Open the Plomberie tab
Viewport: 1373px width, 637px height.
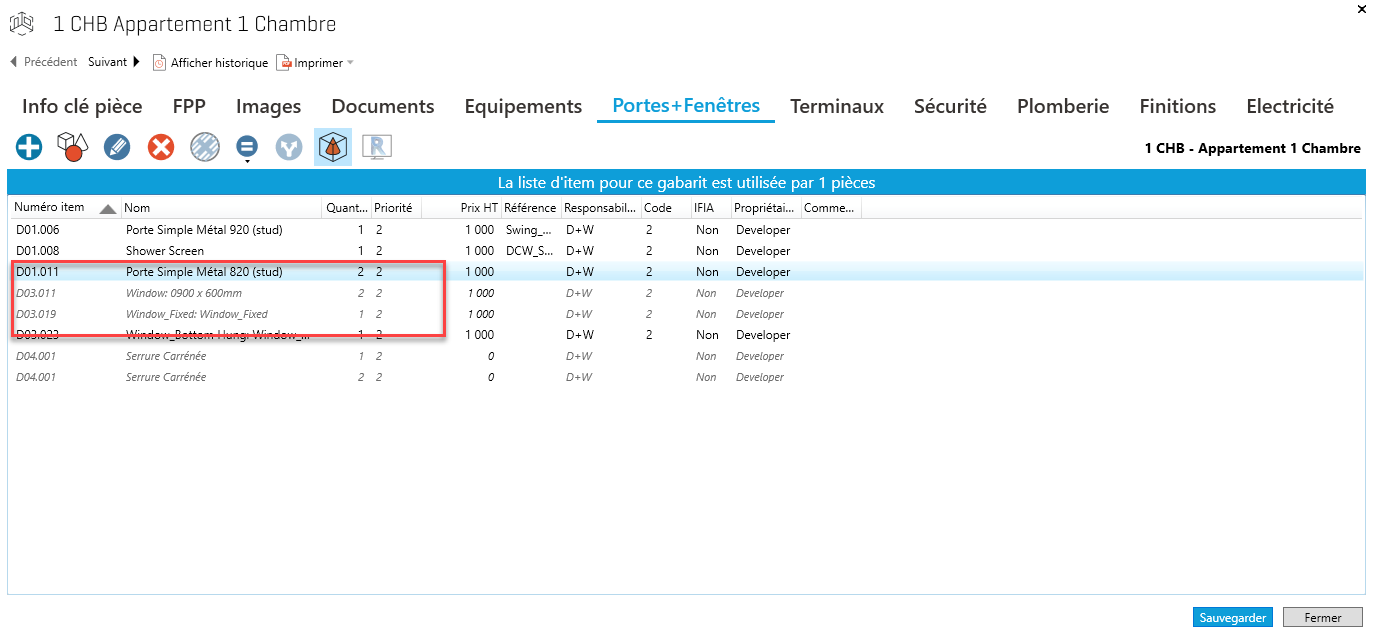[1062, 106]
